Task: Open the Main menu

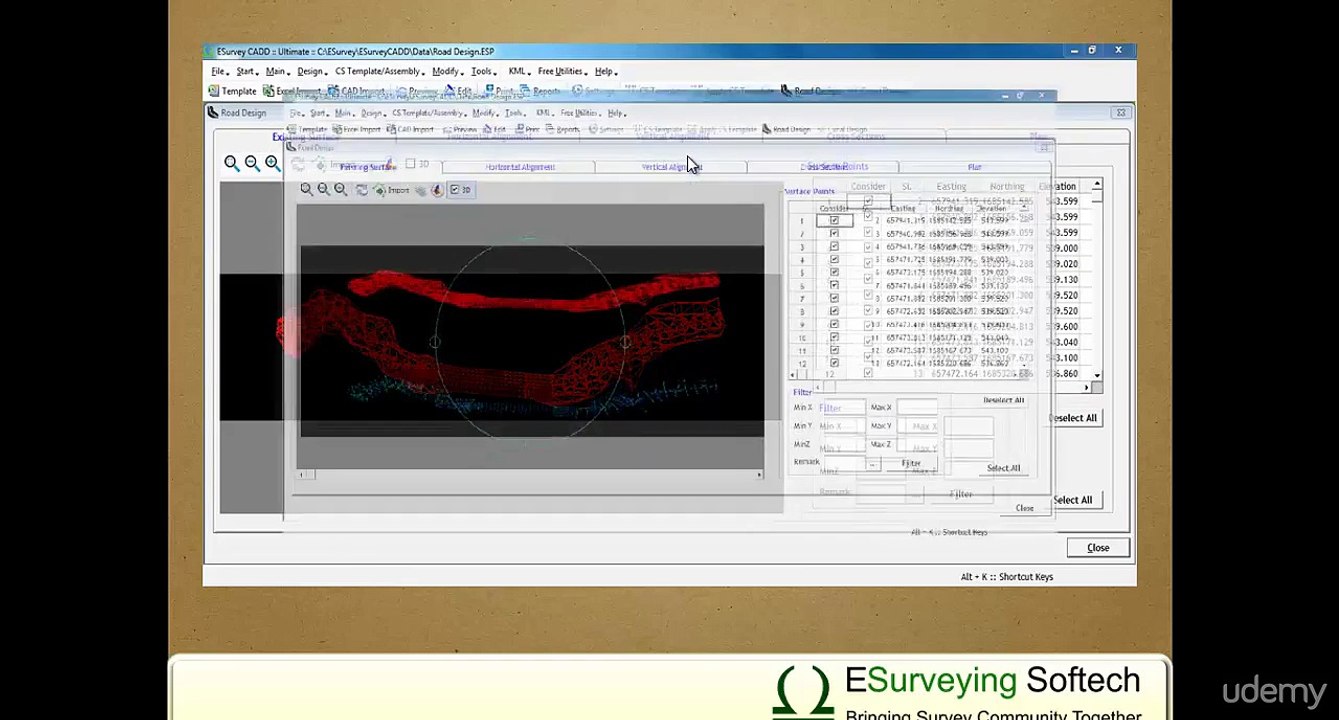Action: (276, 72)
